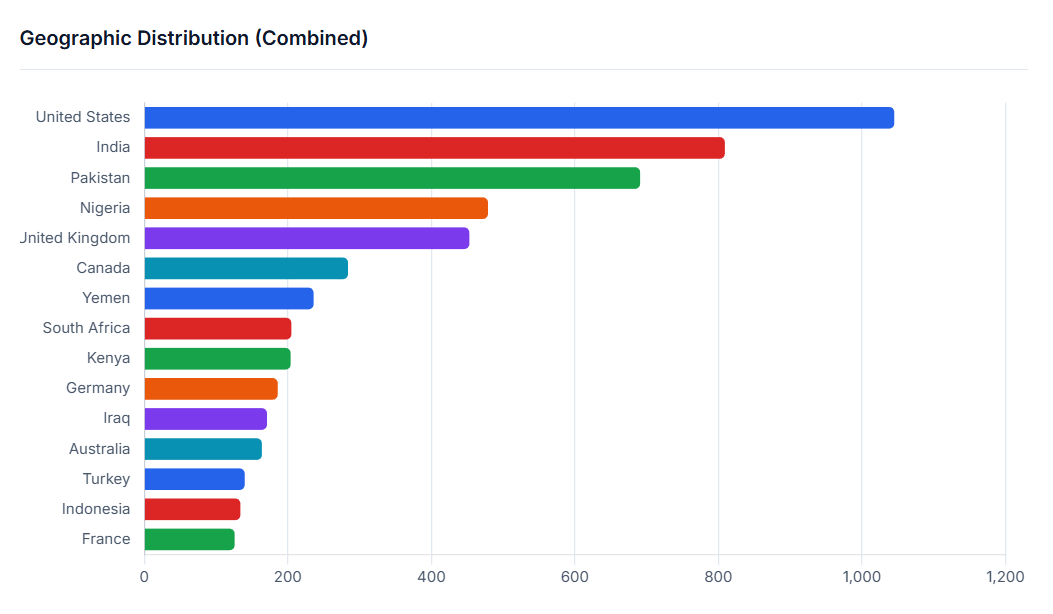1053x614 pixels.
Task: Click the purple Iraq bar
Action: pos(205,418)
